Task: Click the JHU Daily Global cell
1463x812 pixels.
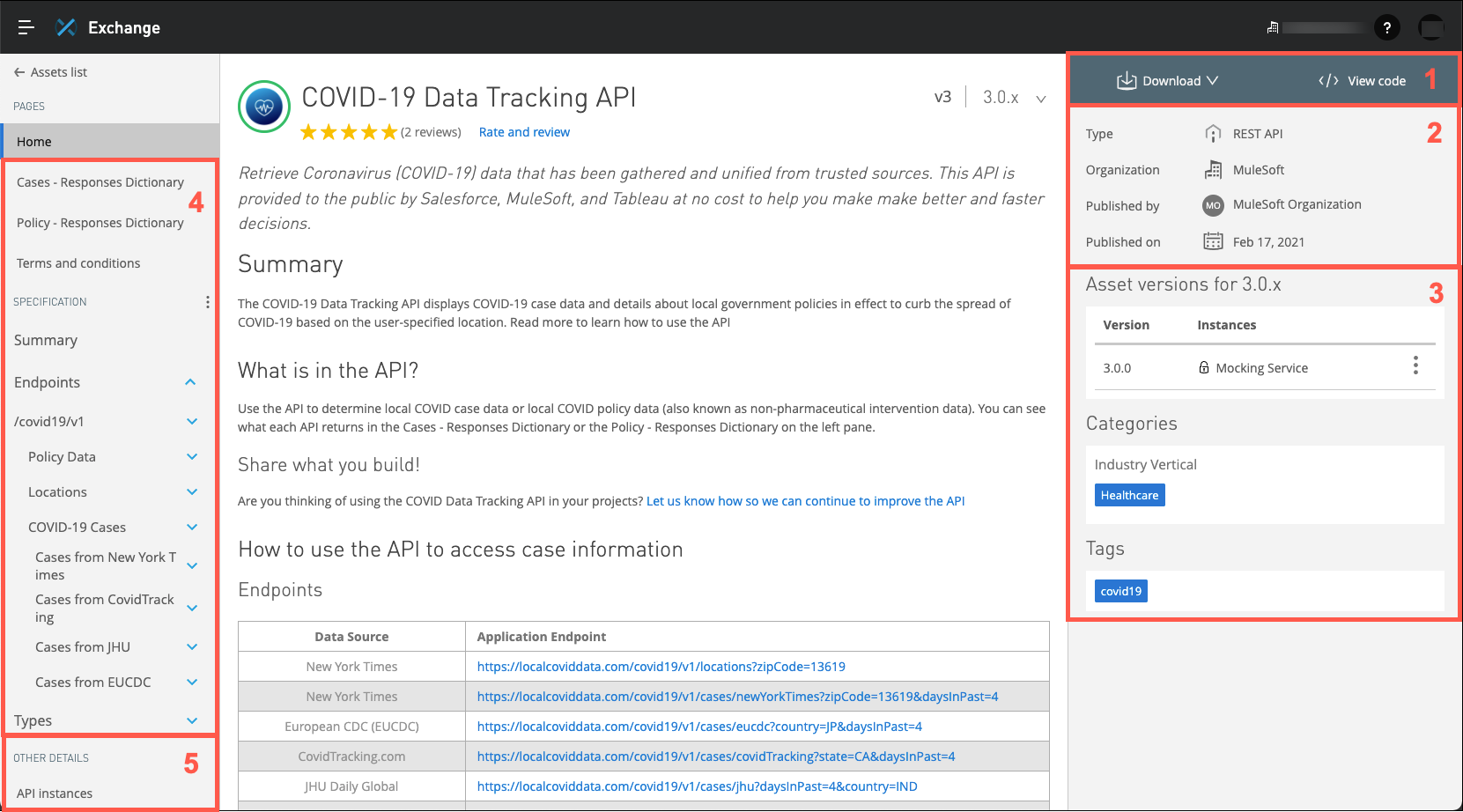Action: tap(351, 786)
